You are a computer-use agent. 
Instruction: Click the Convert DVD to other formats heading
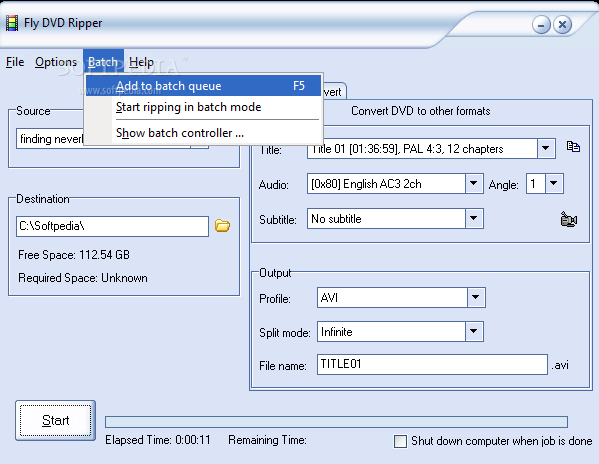click(421, 111)
